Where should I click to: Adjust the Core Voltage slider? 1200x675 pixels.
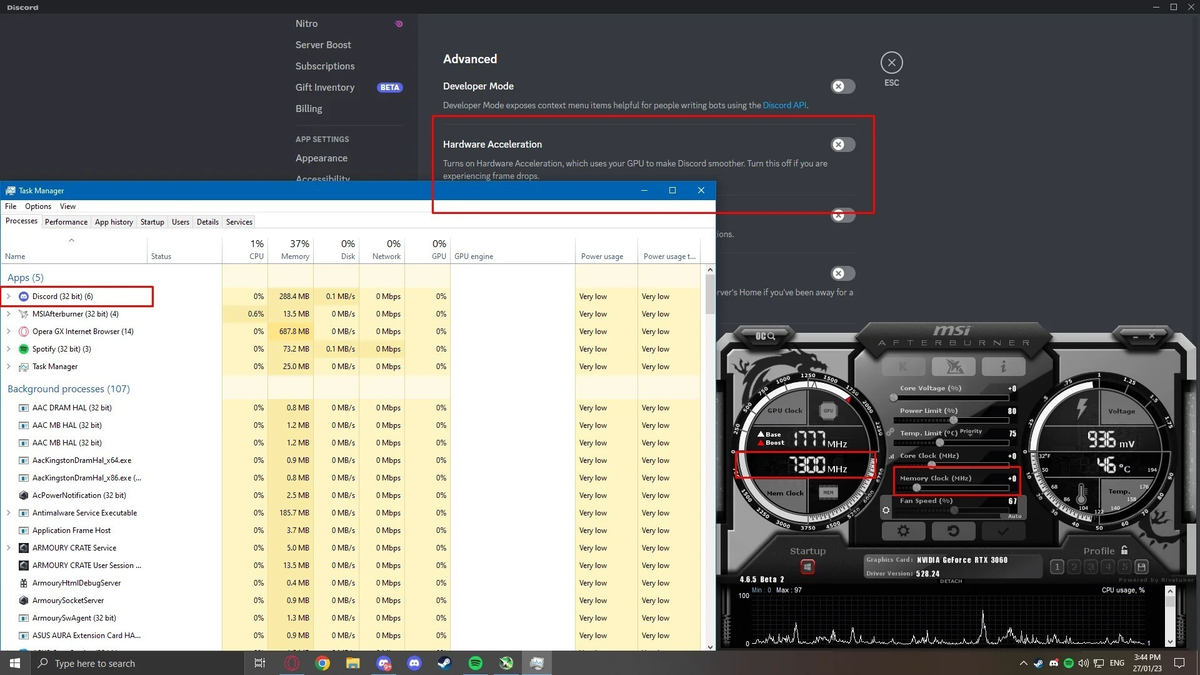coord(894,396)
